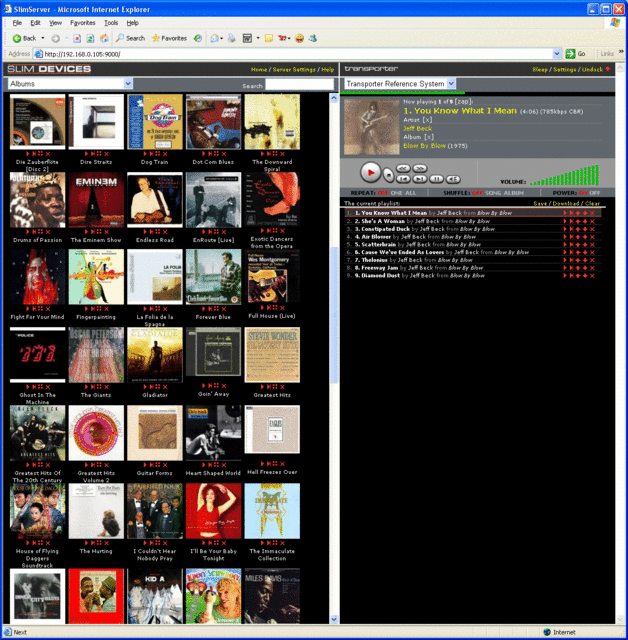Turn player Power ON
628x640 pixels.
583,193
